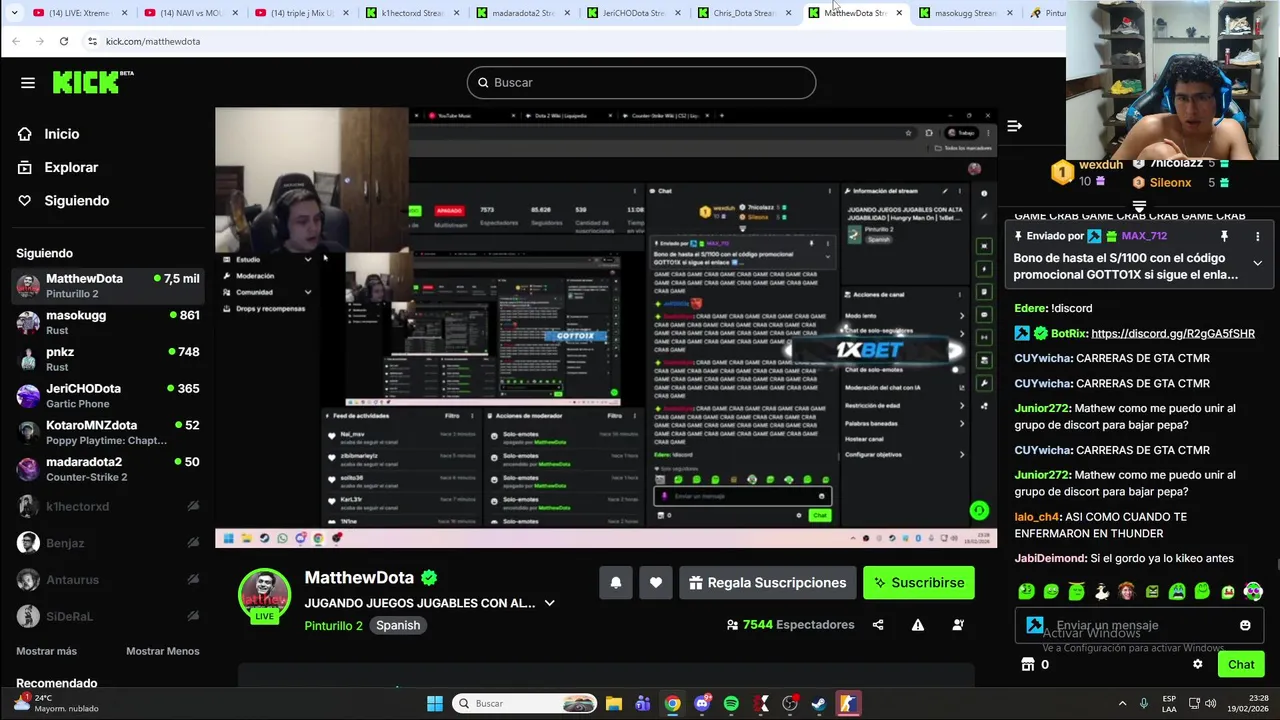The image size is (1280, 720).
Task: Report stream via warning icon
Action: pos(918,625)
